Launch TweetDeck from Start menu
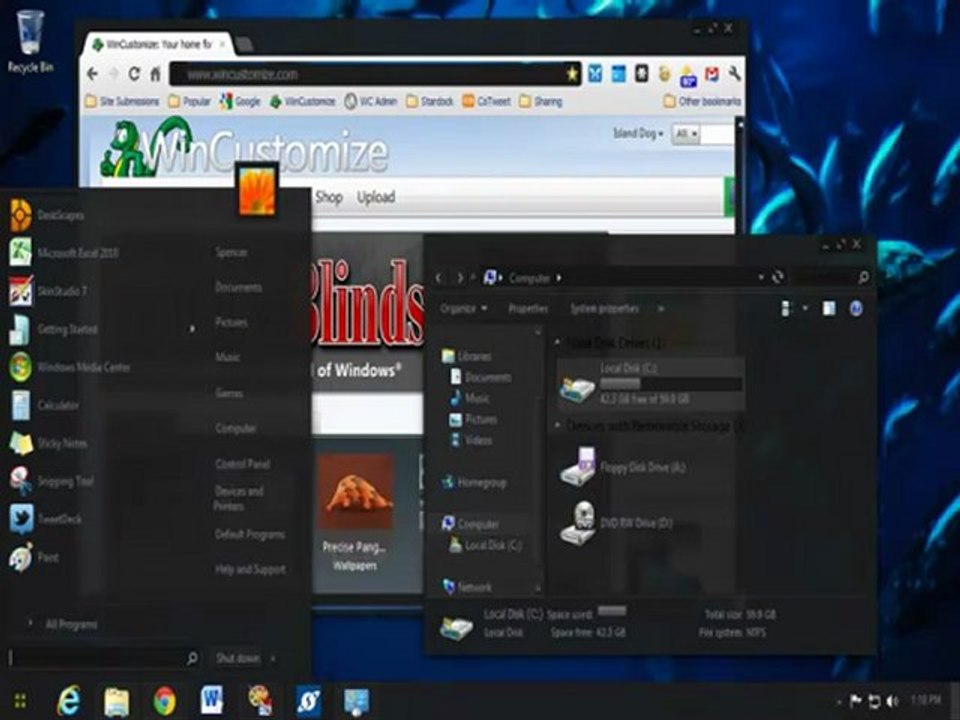960x720 pixels. [x=46, y=519]
